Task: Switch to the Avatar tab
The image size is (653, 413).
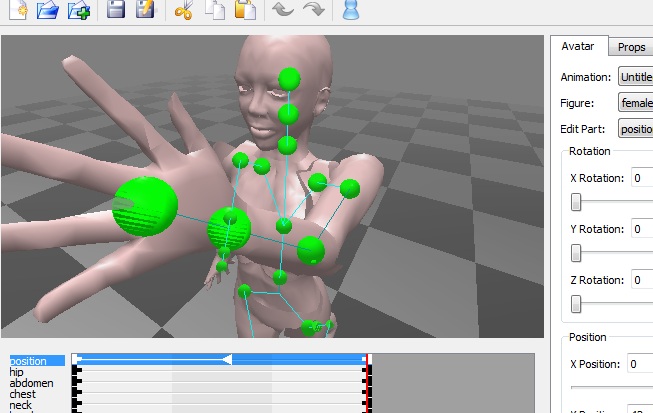Action: [x=578, y=46]
